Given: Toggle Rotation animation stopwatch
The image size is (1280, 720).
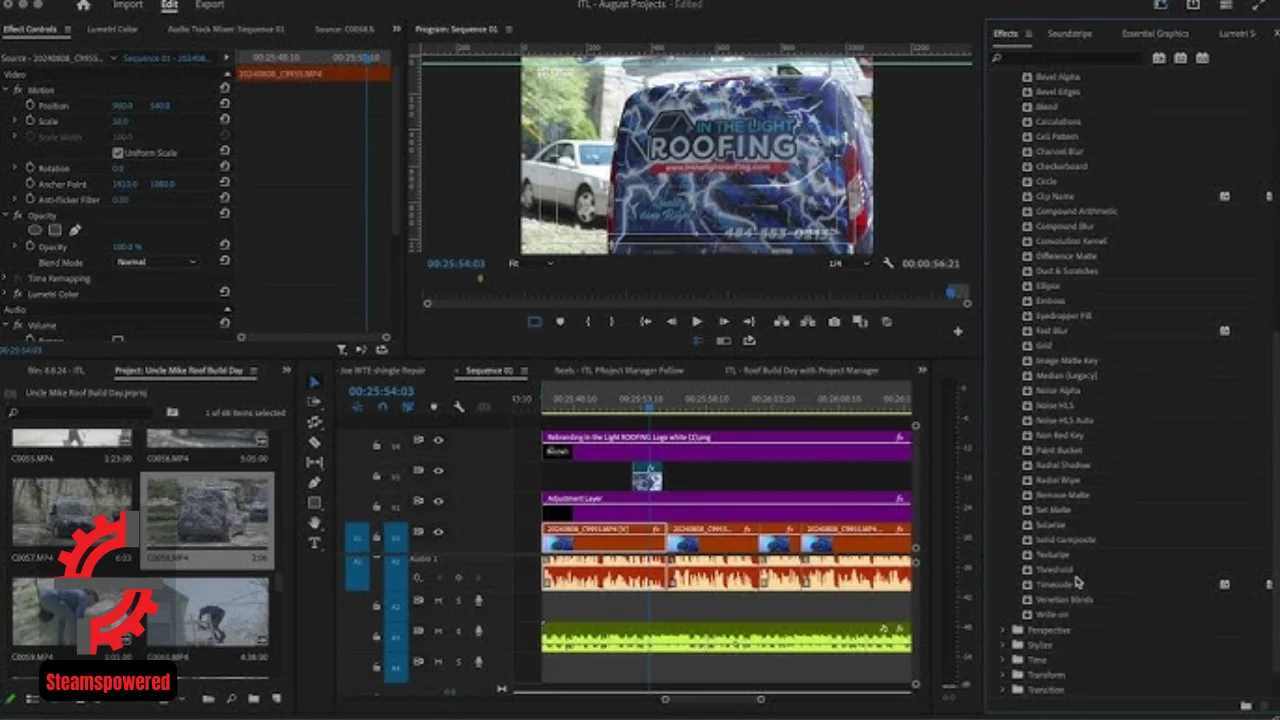Looking at the screenshot, I should coord(30,168).
